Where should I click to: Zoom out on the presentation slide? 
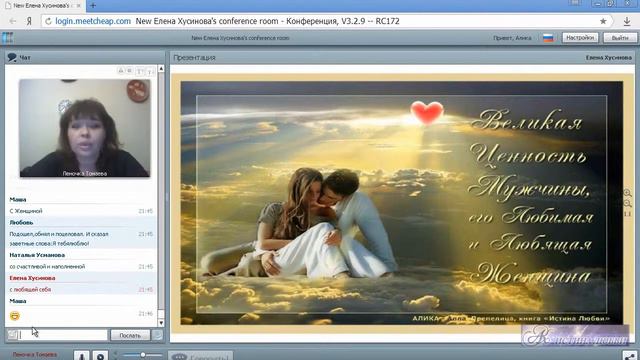(x=627, y=204)
